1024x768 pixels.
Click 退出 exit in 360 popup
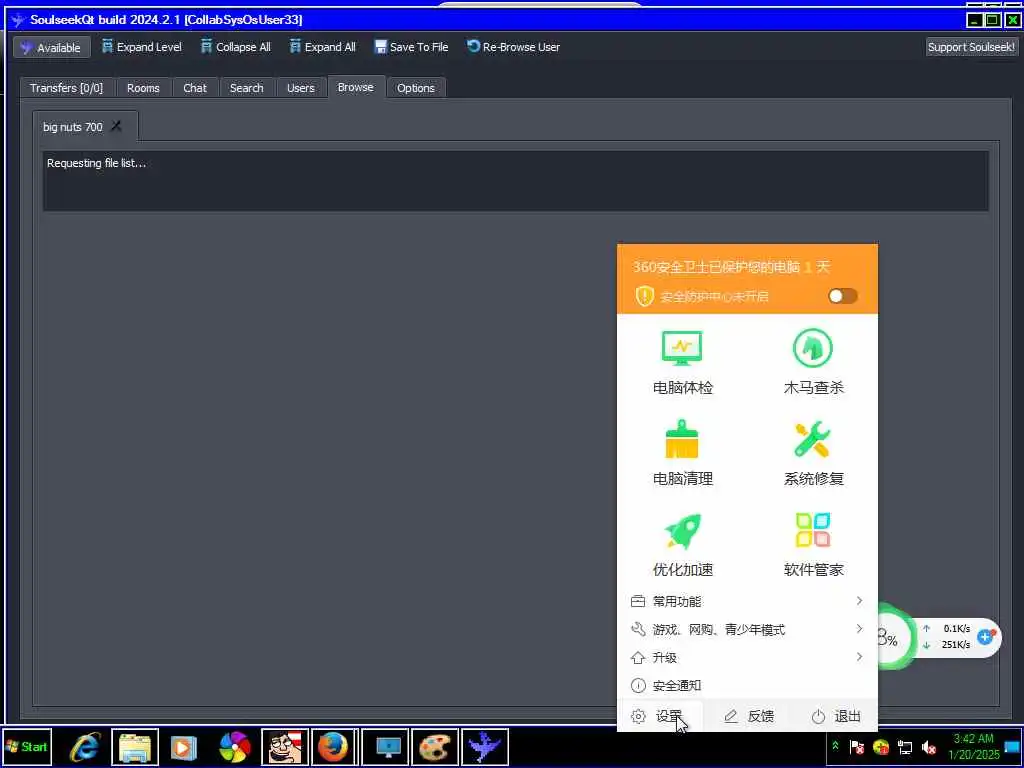836,716
